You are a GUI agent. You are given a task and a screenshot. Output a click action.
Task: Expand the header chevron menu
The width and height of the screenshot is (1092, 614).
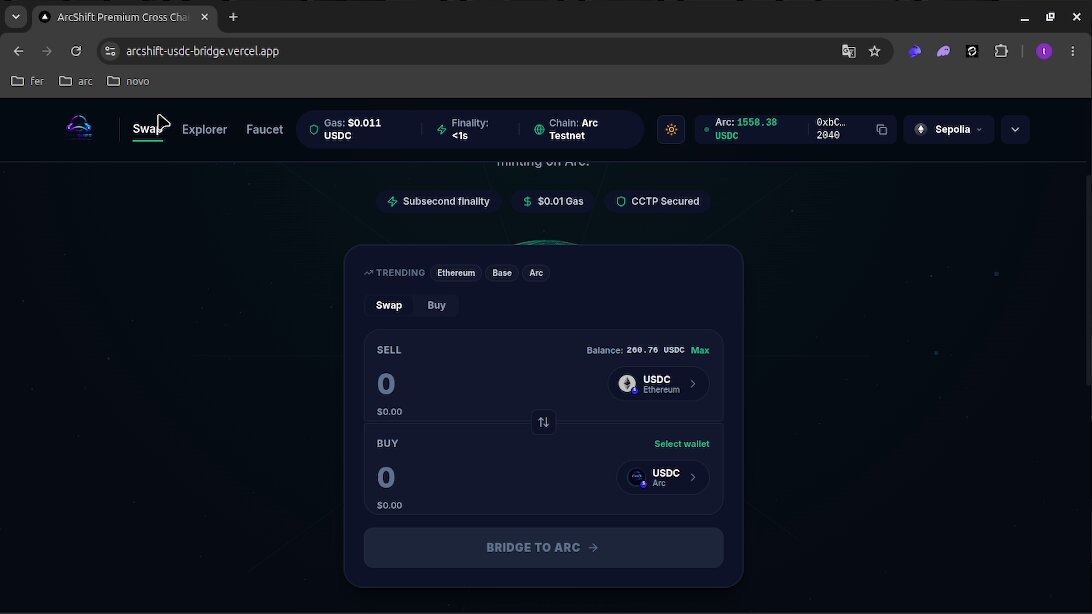coord(1015,129)
